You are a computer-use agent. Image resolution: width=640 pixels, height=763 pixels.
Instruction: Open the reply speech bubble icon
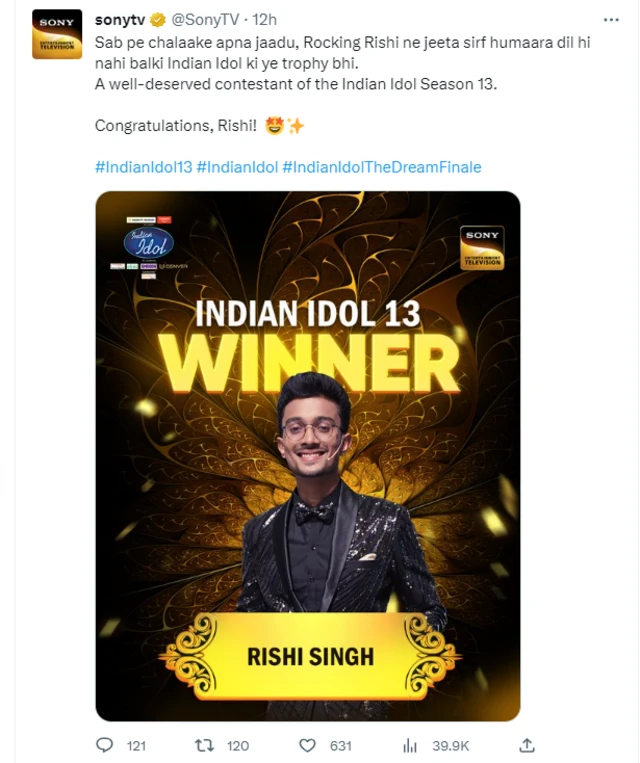click(104, 745)
